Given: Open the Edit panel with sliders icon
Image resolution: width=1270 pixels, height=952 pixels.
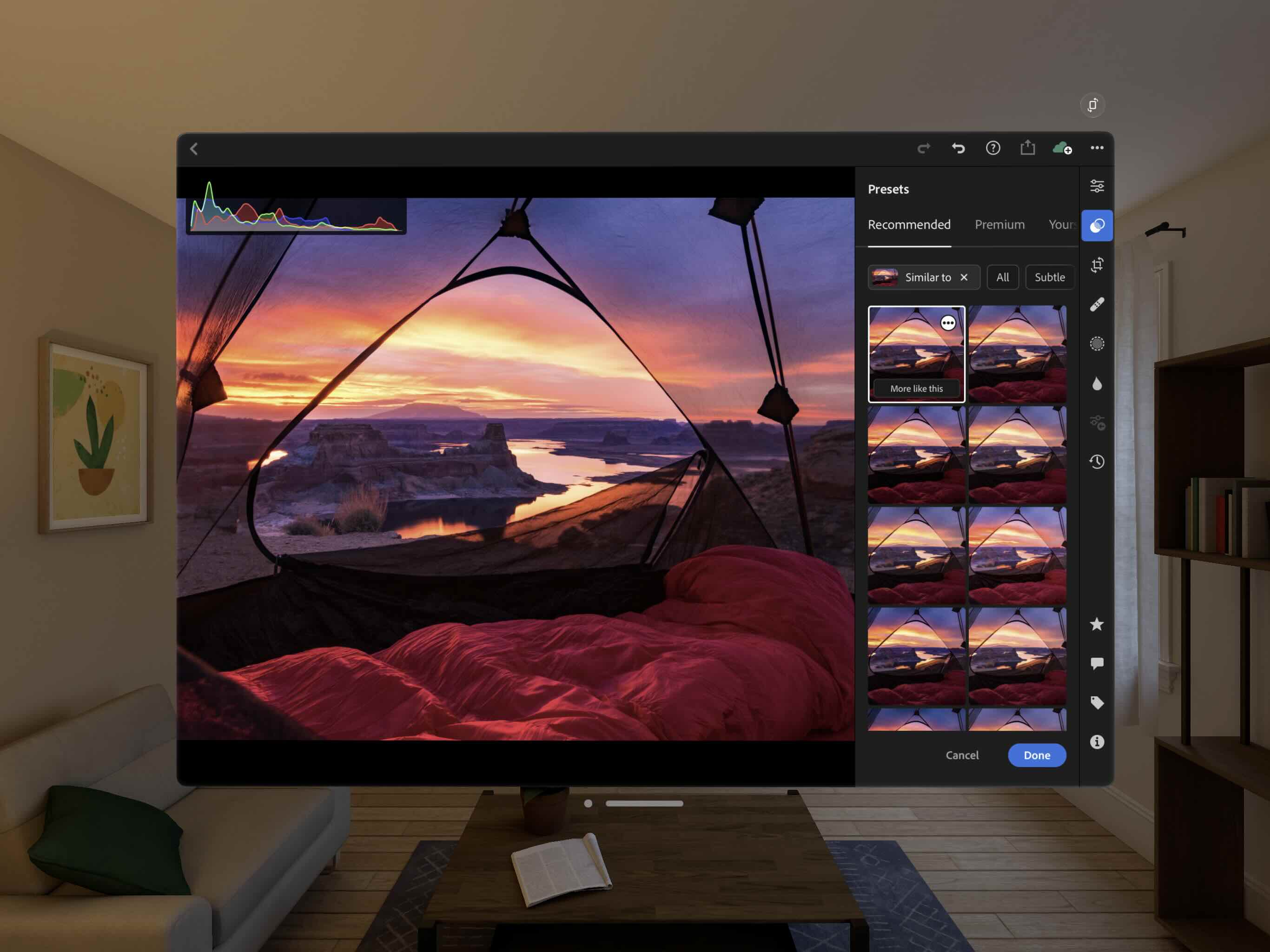Looking at the screenshot, I should 1097,185.
